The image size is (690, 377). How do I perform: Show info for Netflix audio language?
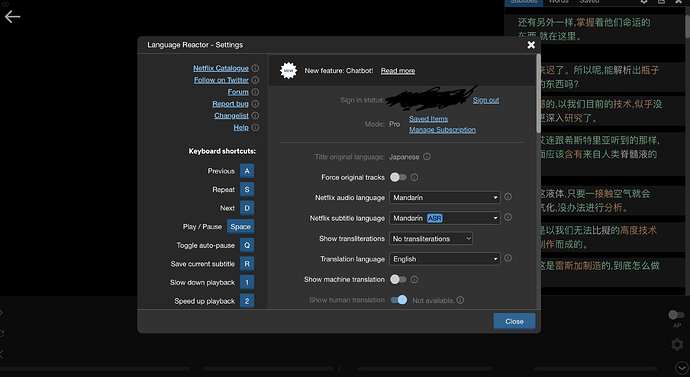click(x=508, y=197)
